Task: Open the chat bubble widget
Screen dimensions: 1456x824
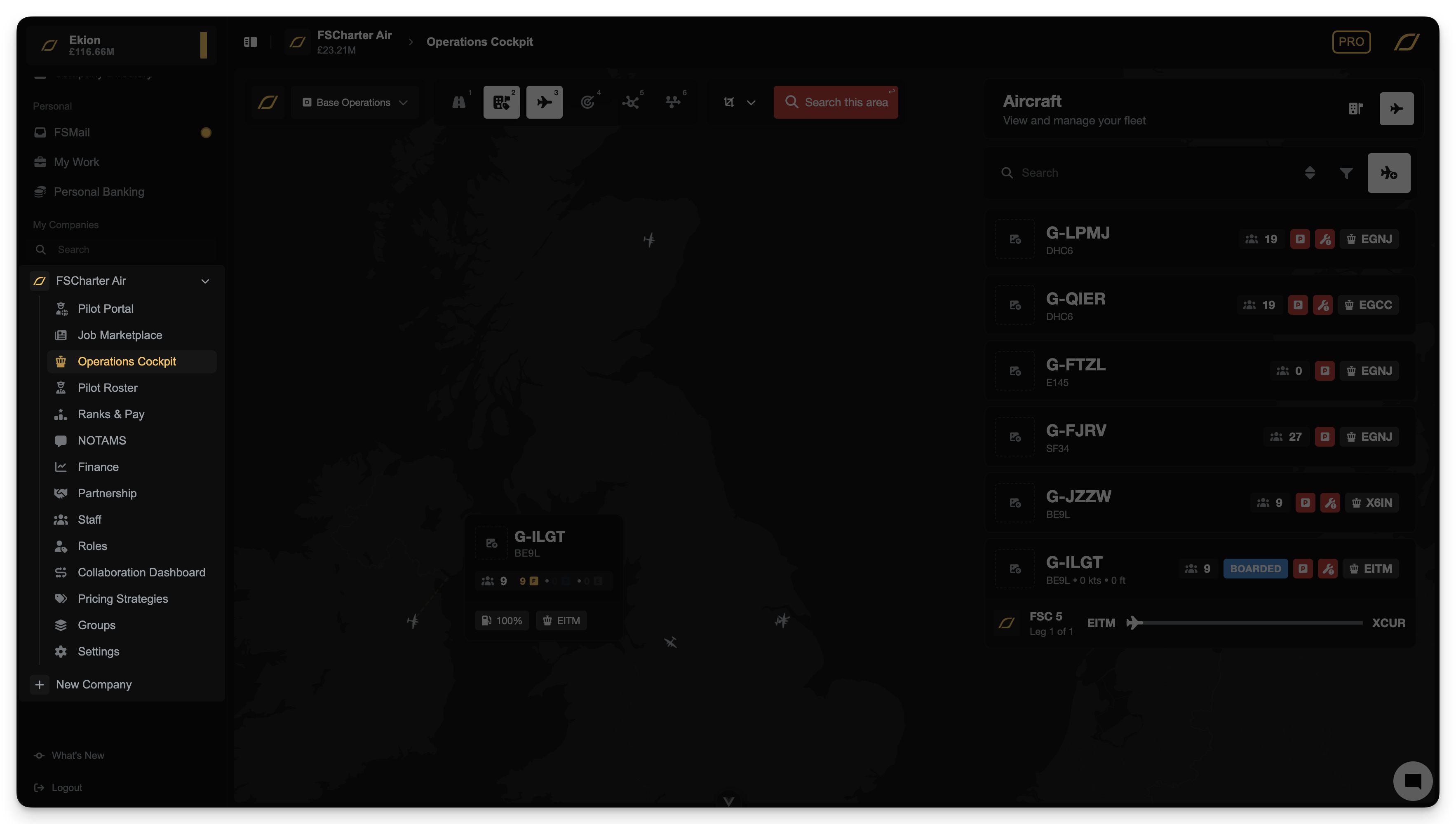Action: pyautogui.click(x=1412, y=781)
